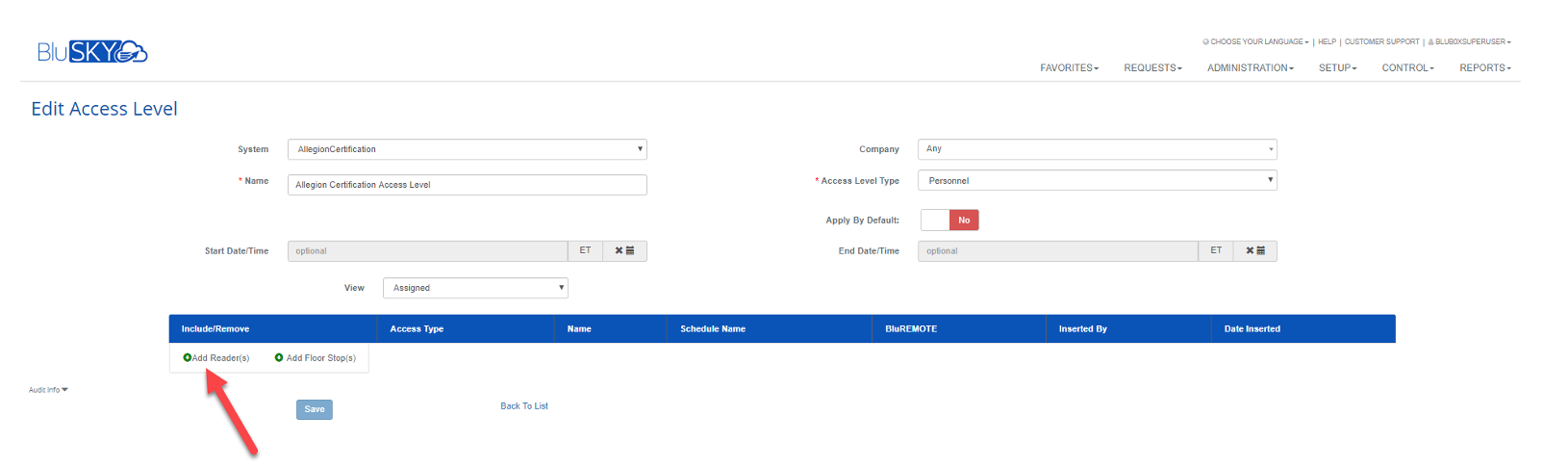Click the BluSKY logo
Screen dimensions: 1568x468
[x=92, y=52]
